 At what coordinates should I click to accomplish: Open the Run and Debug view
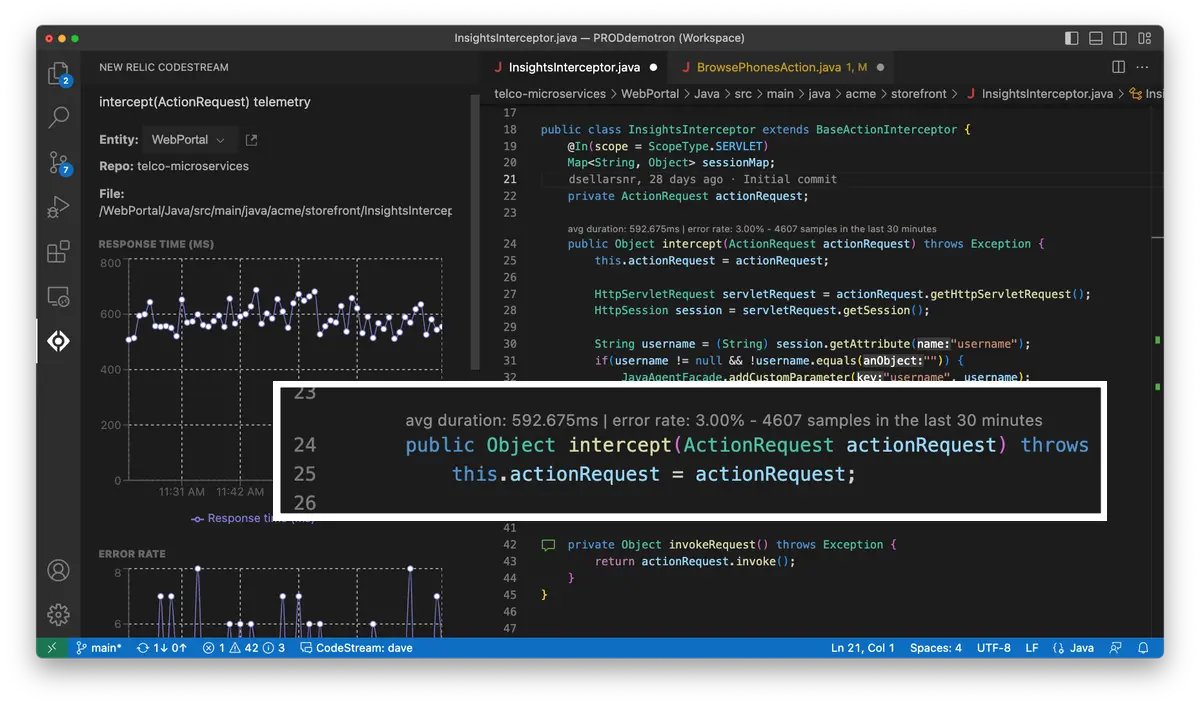[58, 207]
